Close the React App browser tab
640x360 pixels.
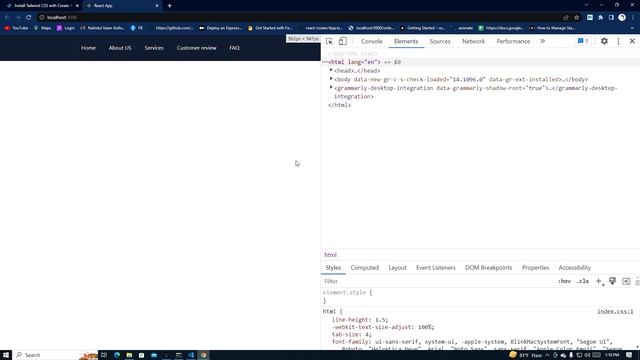coord(157,6)
